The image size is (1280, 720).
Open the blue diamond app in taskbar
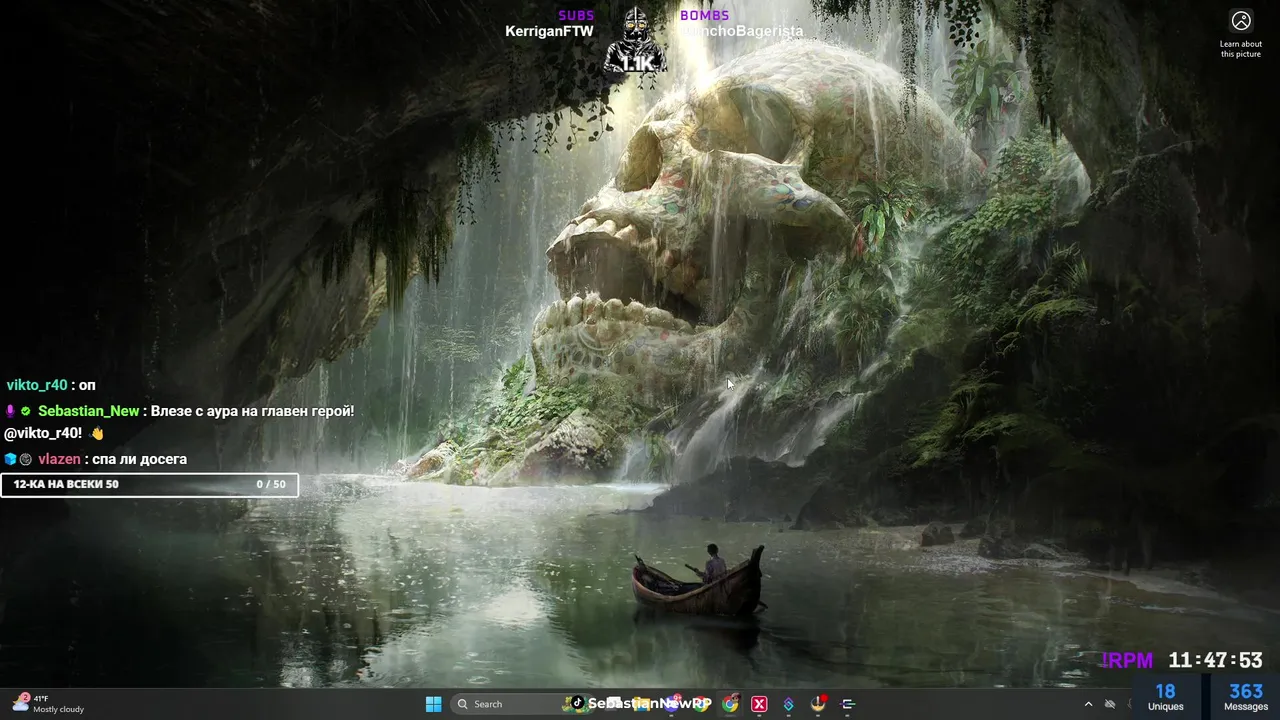789,704
